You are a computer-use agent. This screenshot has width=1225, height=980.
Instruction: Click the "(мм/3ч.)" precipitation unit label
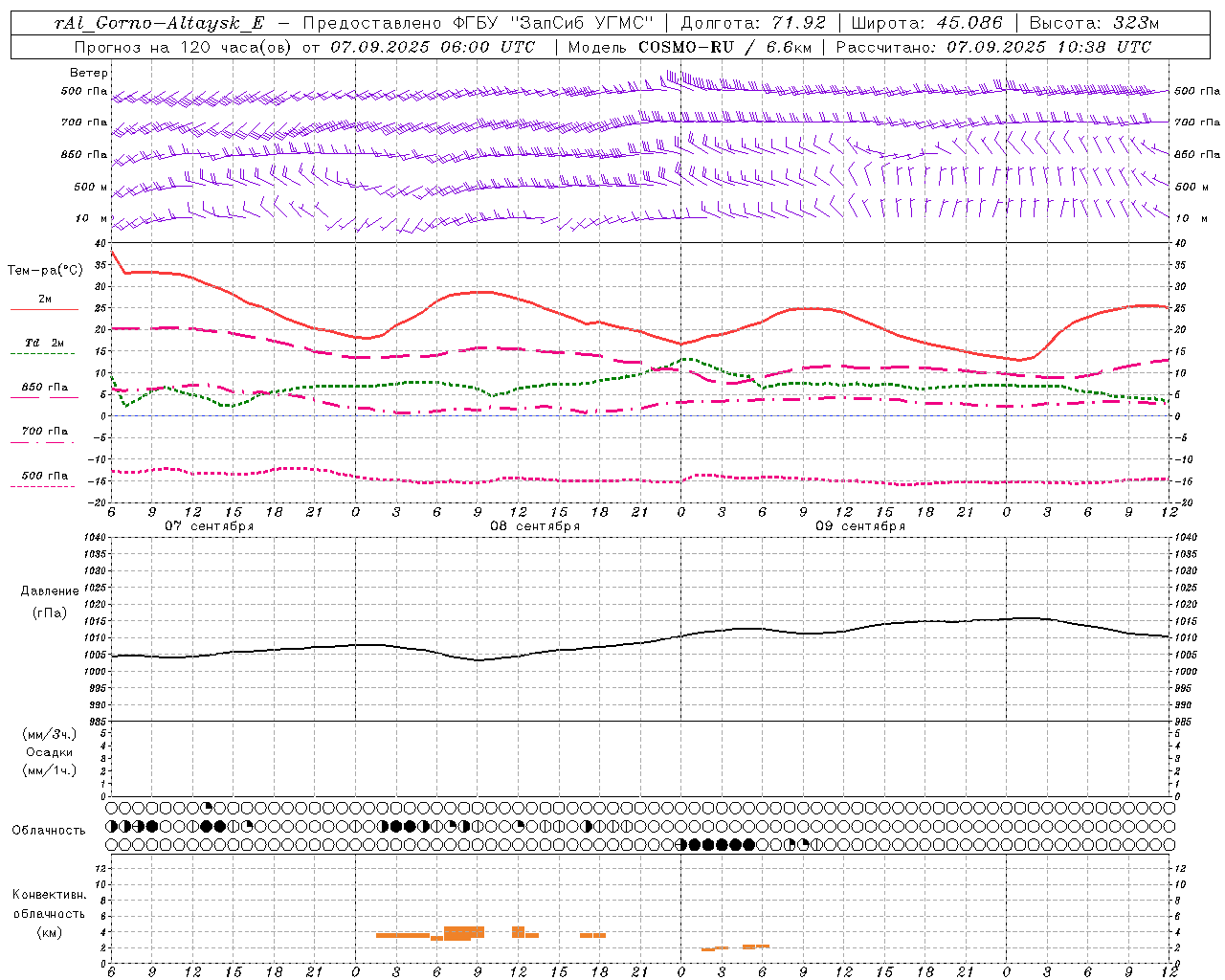coord(49,734)
